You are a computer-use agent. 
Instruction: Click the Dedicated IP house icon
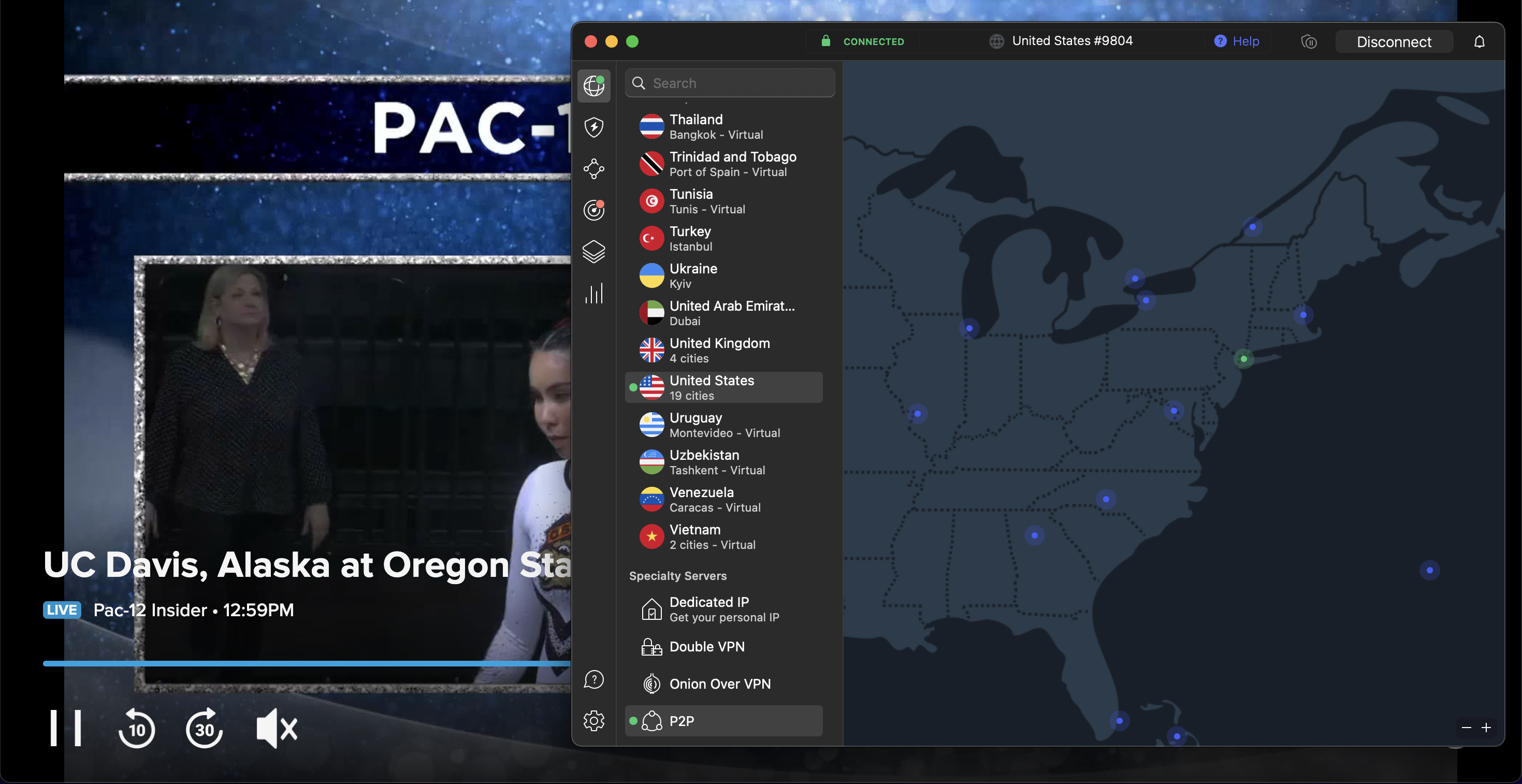[651, 609]
